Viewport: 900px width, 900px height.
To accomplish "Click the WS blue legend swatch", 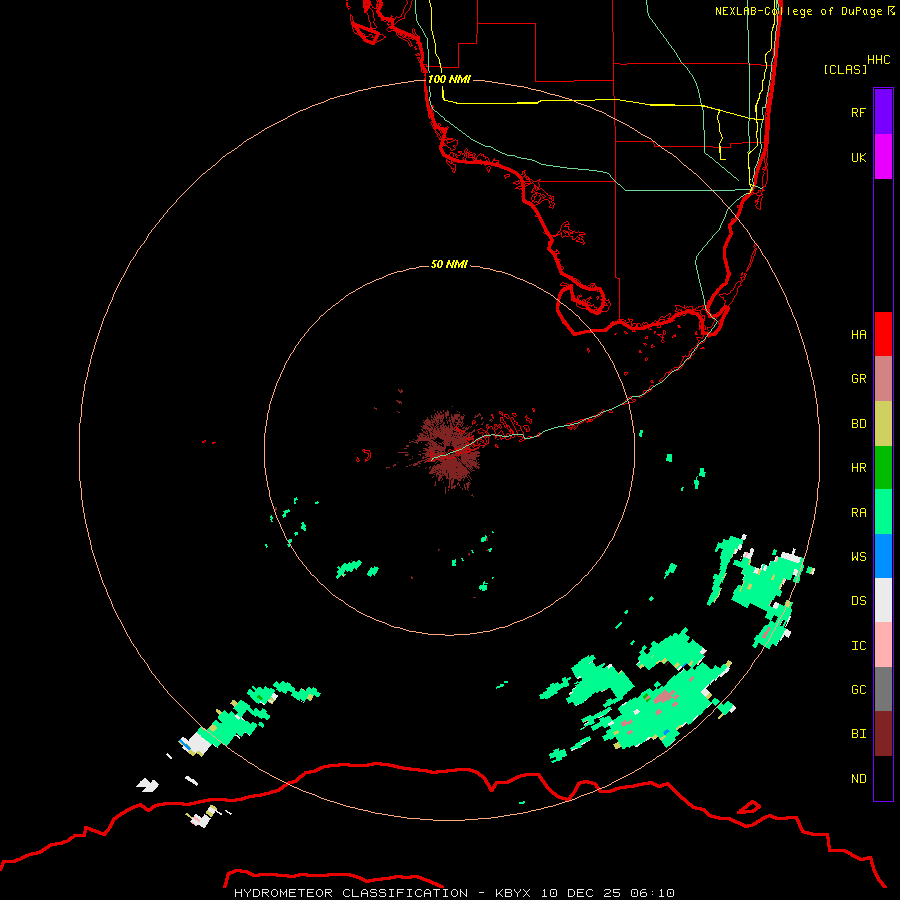I will (x=883, y=556).
